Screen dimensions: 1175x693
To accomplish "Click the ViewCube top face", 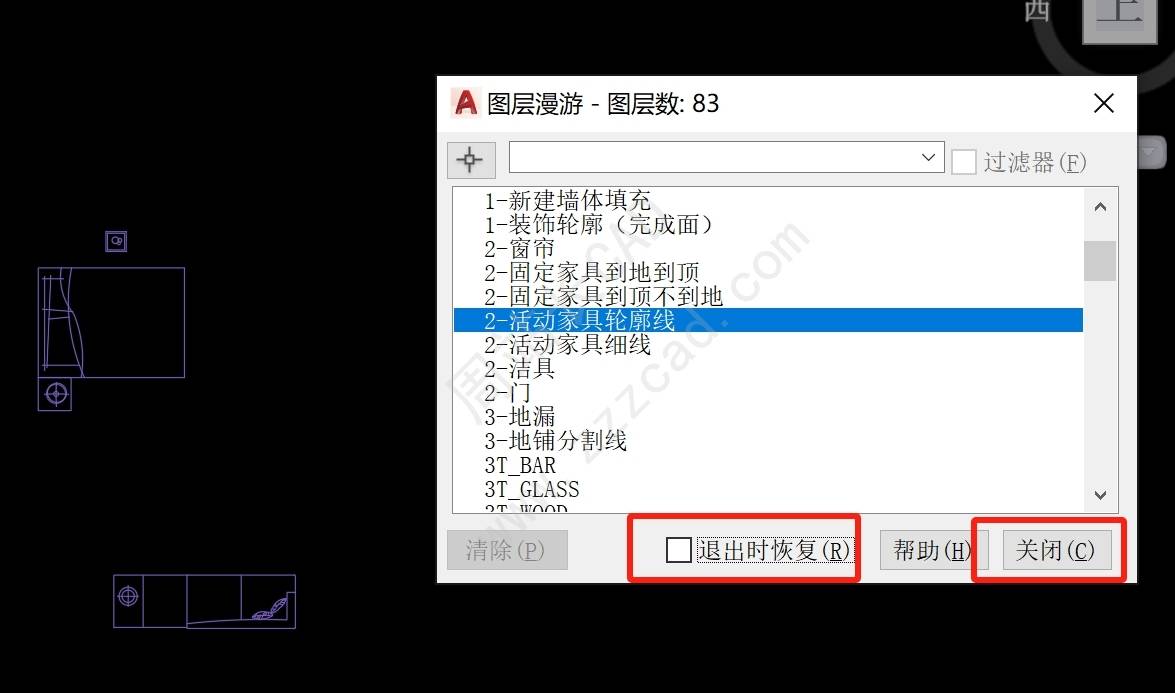I will tap(1120, 19).
